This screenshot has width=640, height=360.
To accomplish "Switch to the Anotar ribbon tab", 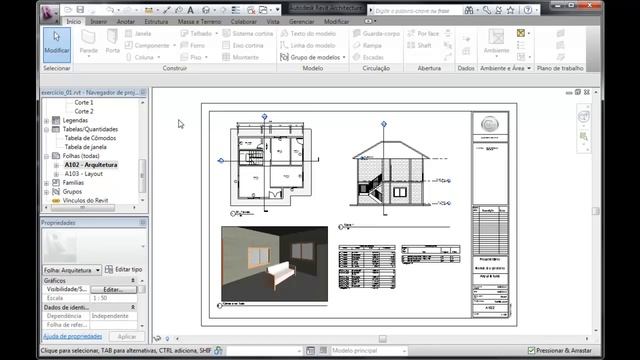I will pyautogui.click(x=126, y=21).
